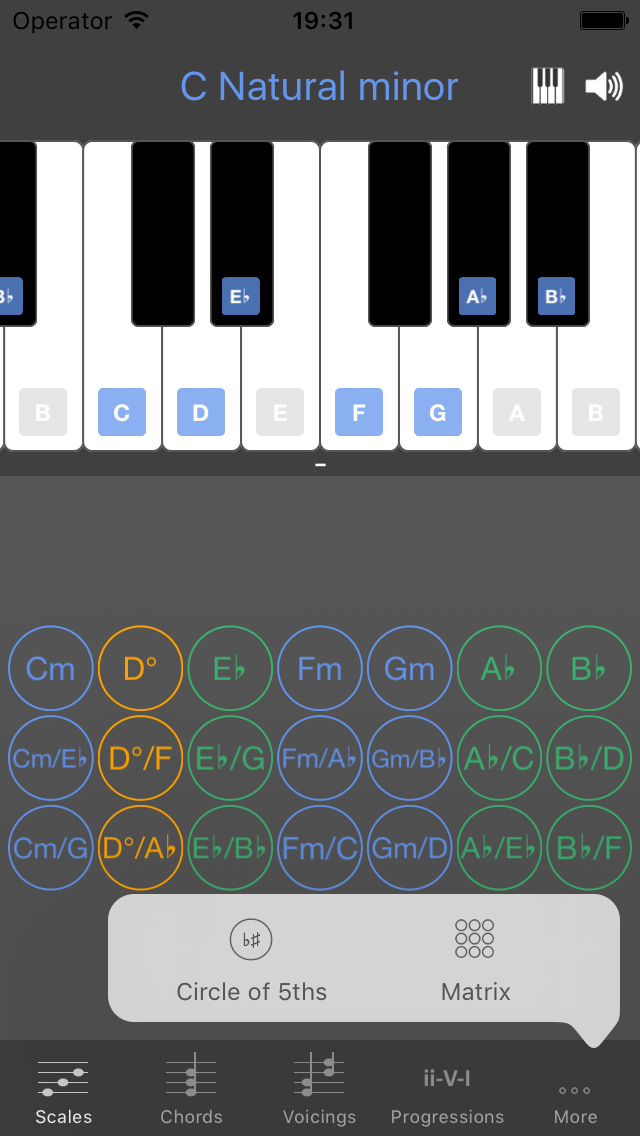Image resolution: width=640 pixels, height=1136 pixels.
Task: Tap the More ellipsis icon
Action: pyautogui.click(x=574, y=1089)
